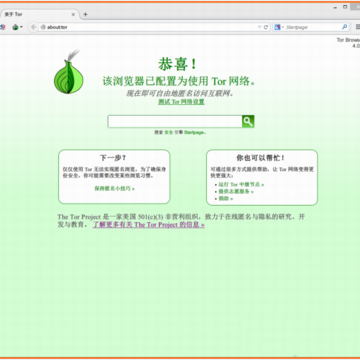This screenshot has height=360, width=360.
Task: Open the search engine selector dropdown
Action: (x=279, y=27)
